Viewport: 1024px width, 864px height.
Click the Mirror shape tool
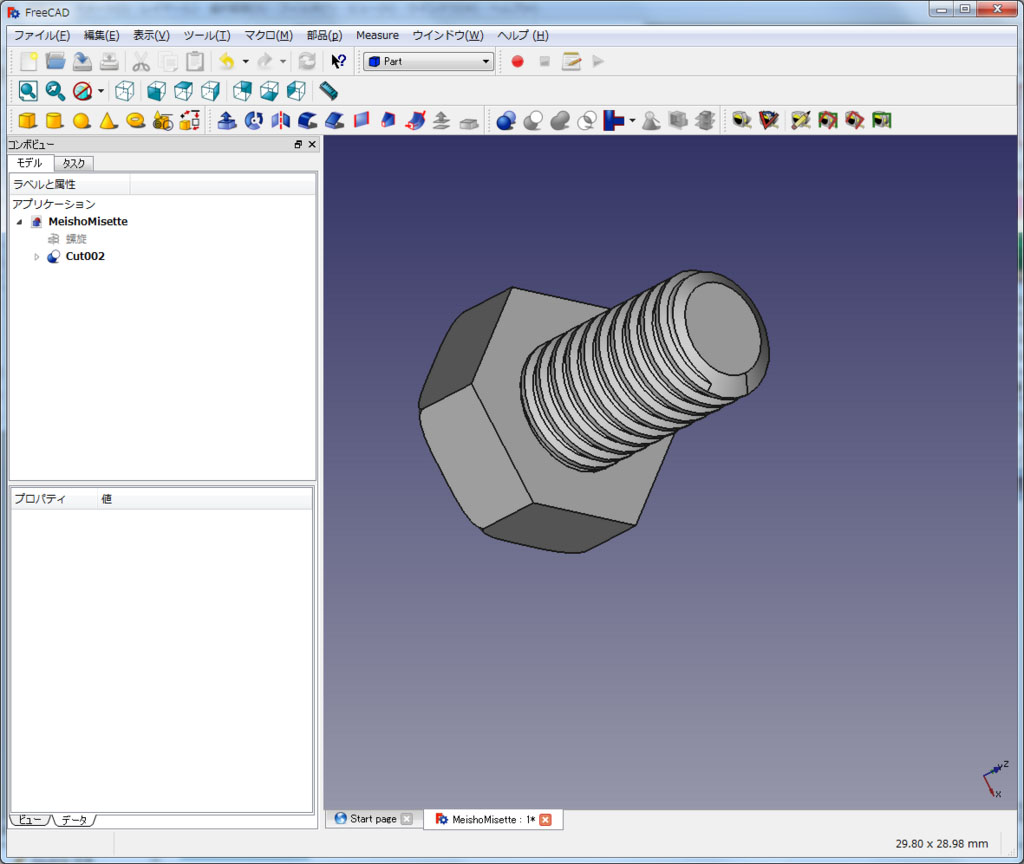pyautogui.click(x=281, y=120)
